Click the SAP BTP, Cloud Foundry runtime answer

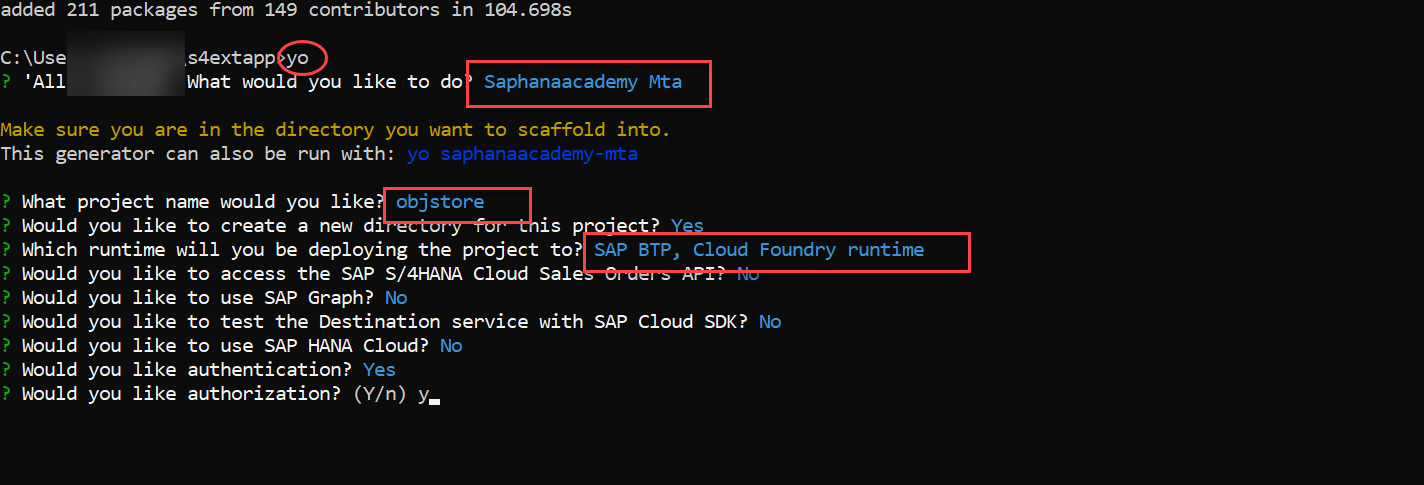click(x=758, y=250)
